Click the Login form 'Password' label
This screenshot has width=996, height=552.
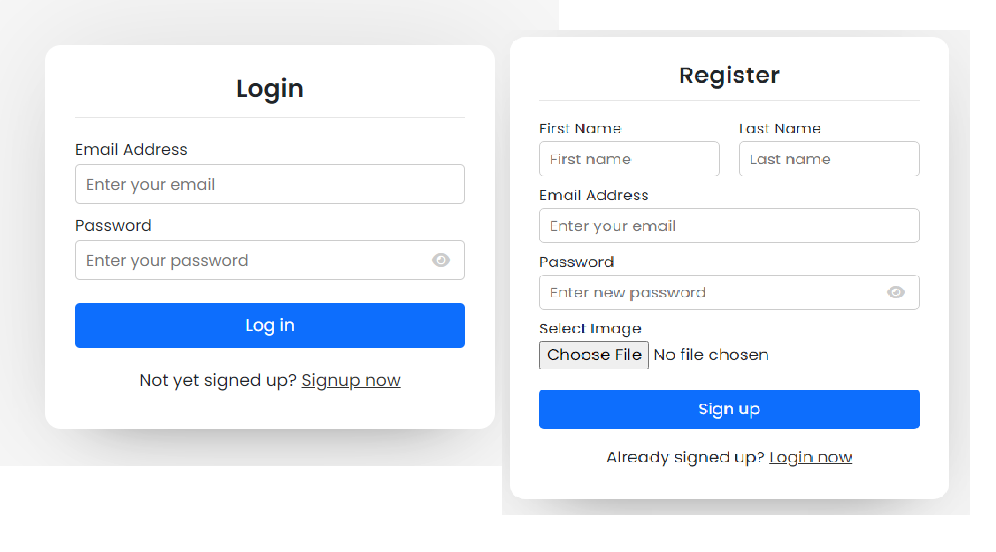(113, 226)
